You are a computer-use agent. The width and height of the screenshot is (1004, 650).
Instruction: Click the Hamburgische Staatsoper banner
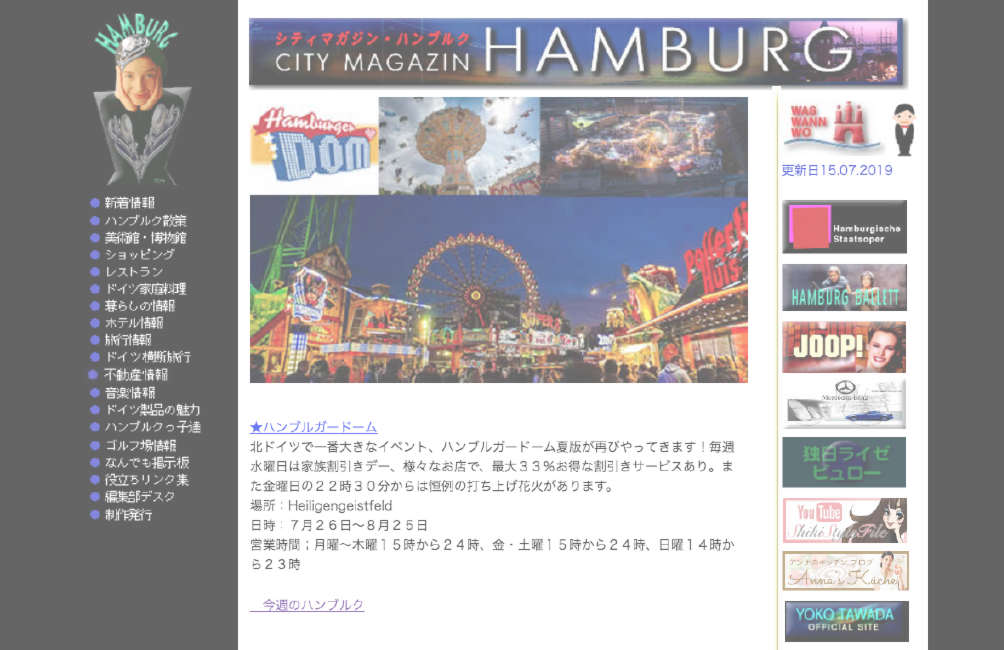(844, 227)
